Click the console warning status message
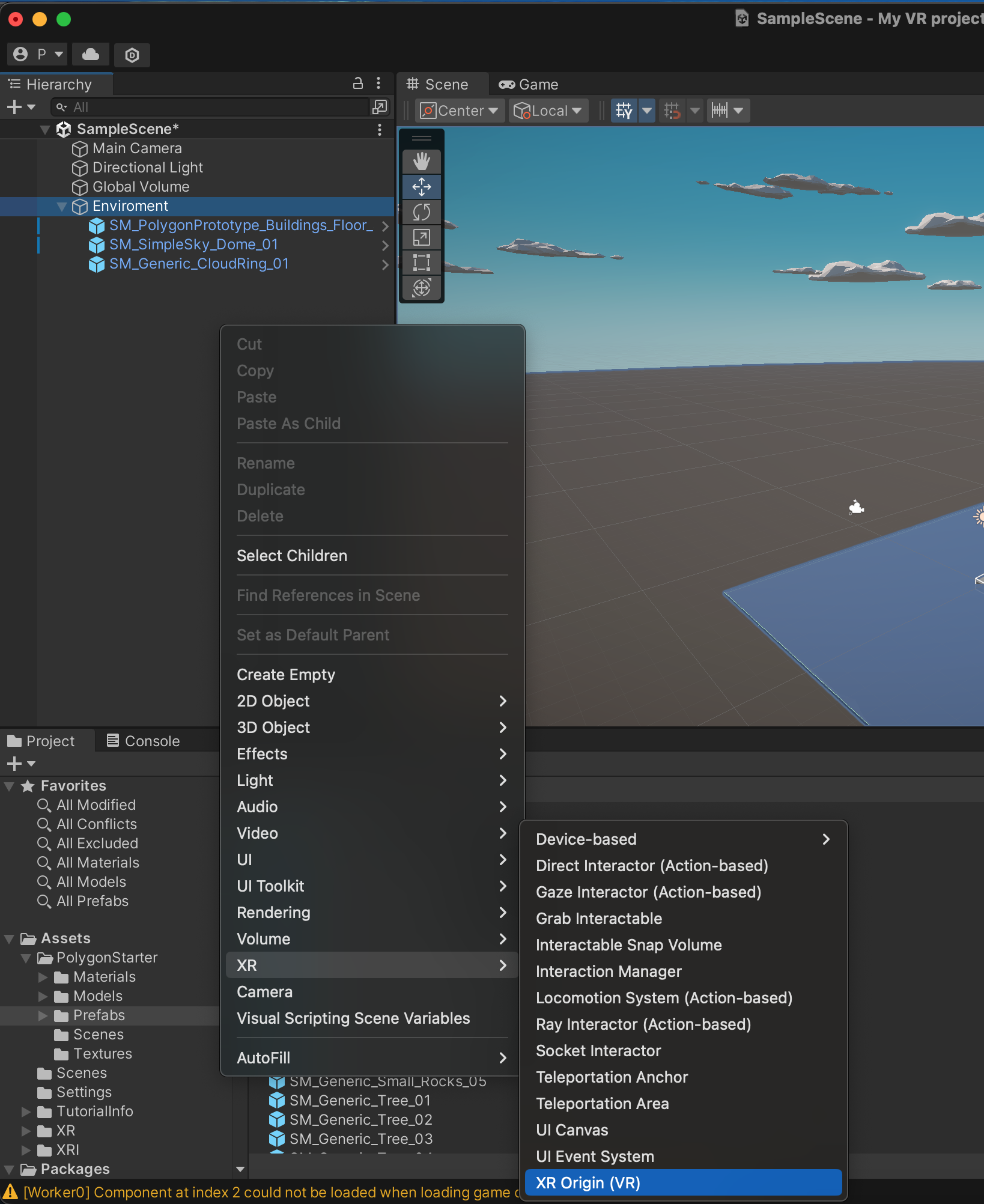Screen dimensions: 984x1204 [261, 1193]
